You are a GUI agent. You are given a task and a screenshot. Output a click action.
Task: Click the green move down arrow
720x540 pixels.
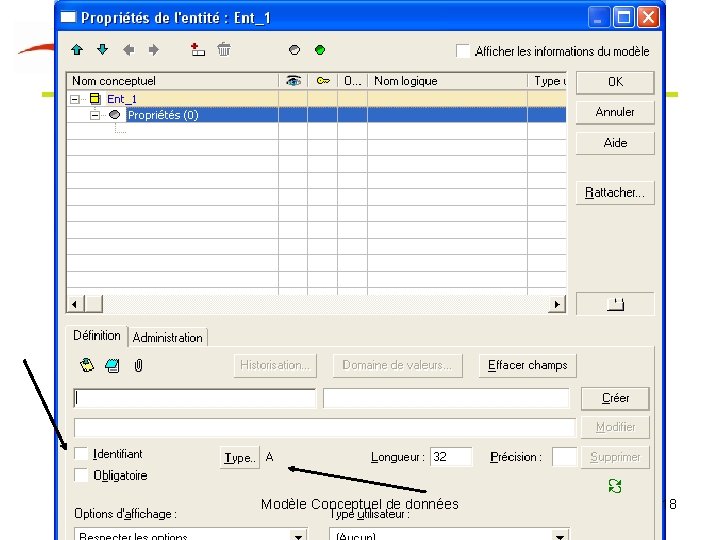coord(102,50)
